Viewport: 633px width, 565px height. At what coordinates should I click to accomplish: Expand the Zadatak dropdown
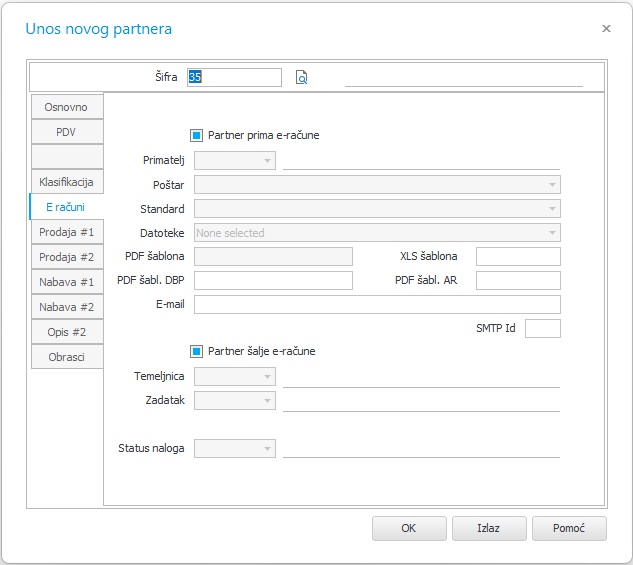(235, 400)
